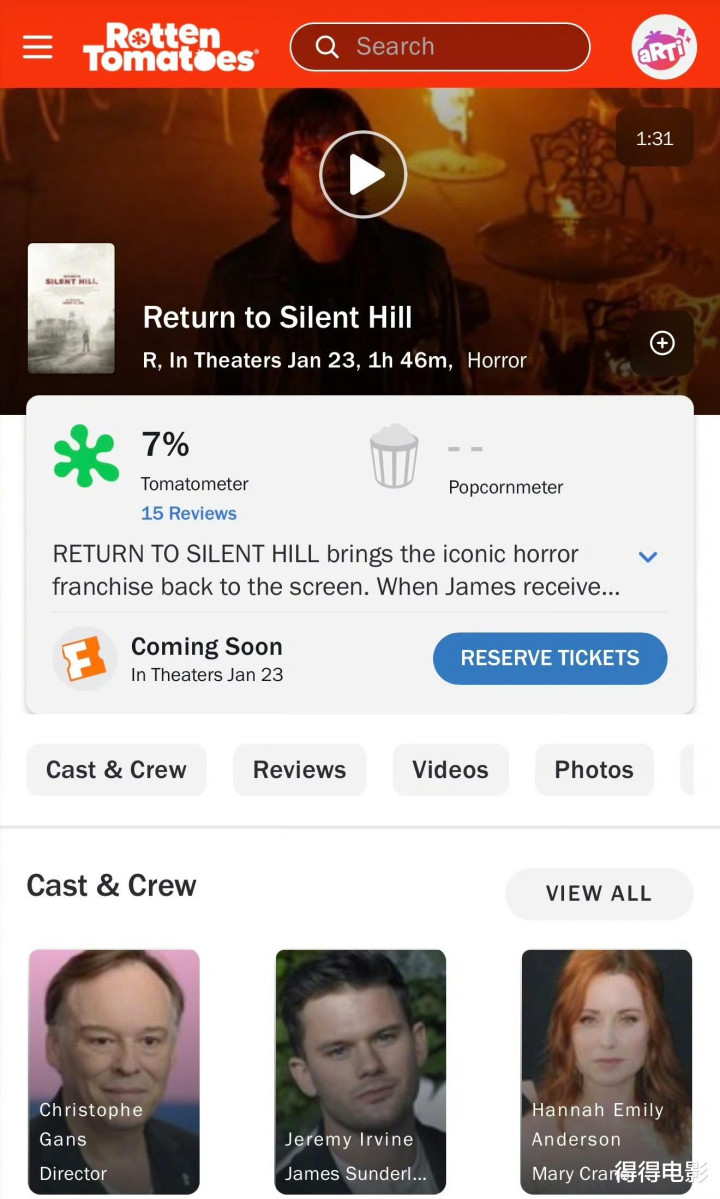Open the aRTi avatar icon
The image size is (720, 1199).
click(x=664, y=47)
